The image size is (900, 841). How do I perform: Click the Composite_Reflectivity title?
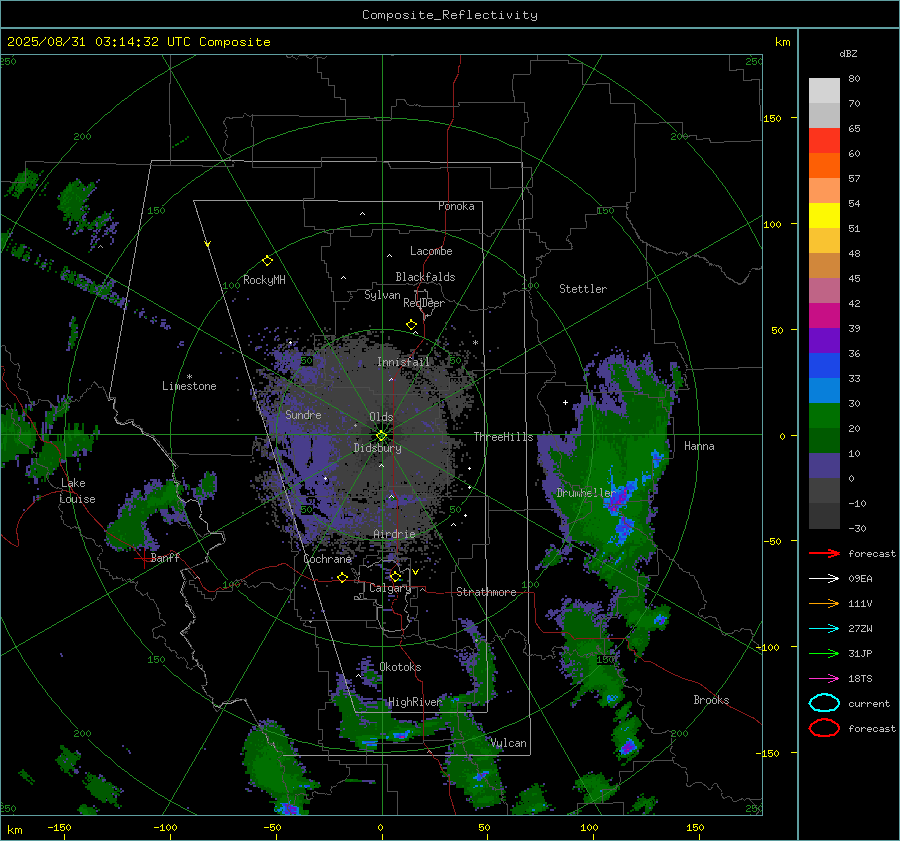pos(450,15)
